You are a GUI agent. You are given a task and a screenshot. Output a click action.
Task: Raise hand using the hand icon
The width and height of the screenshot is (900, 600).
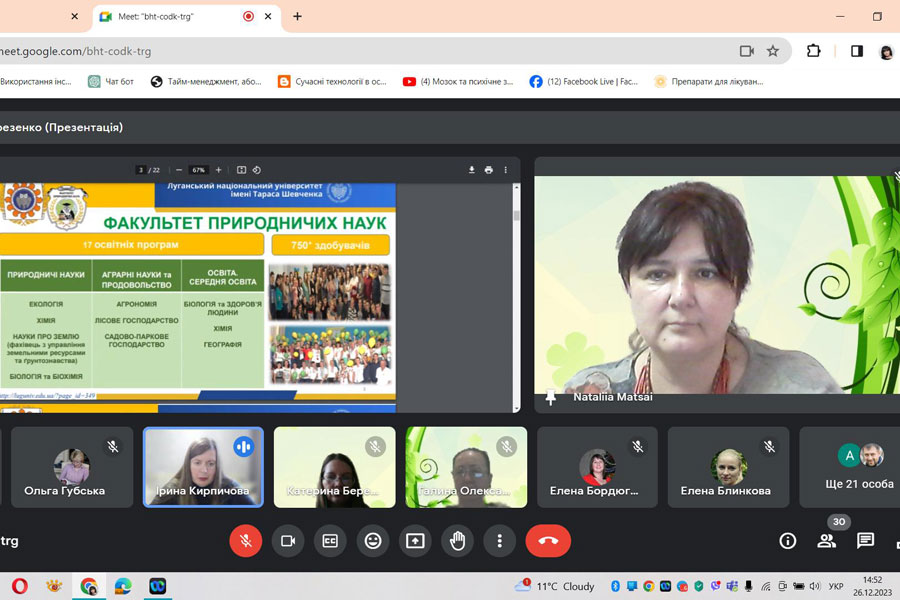coord(457,541)
